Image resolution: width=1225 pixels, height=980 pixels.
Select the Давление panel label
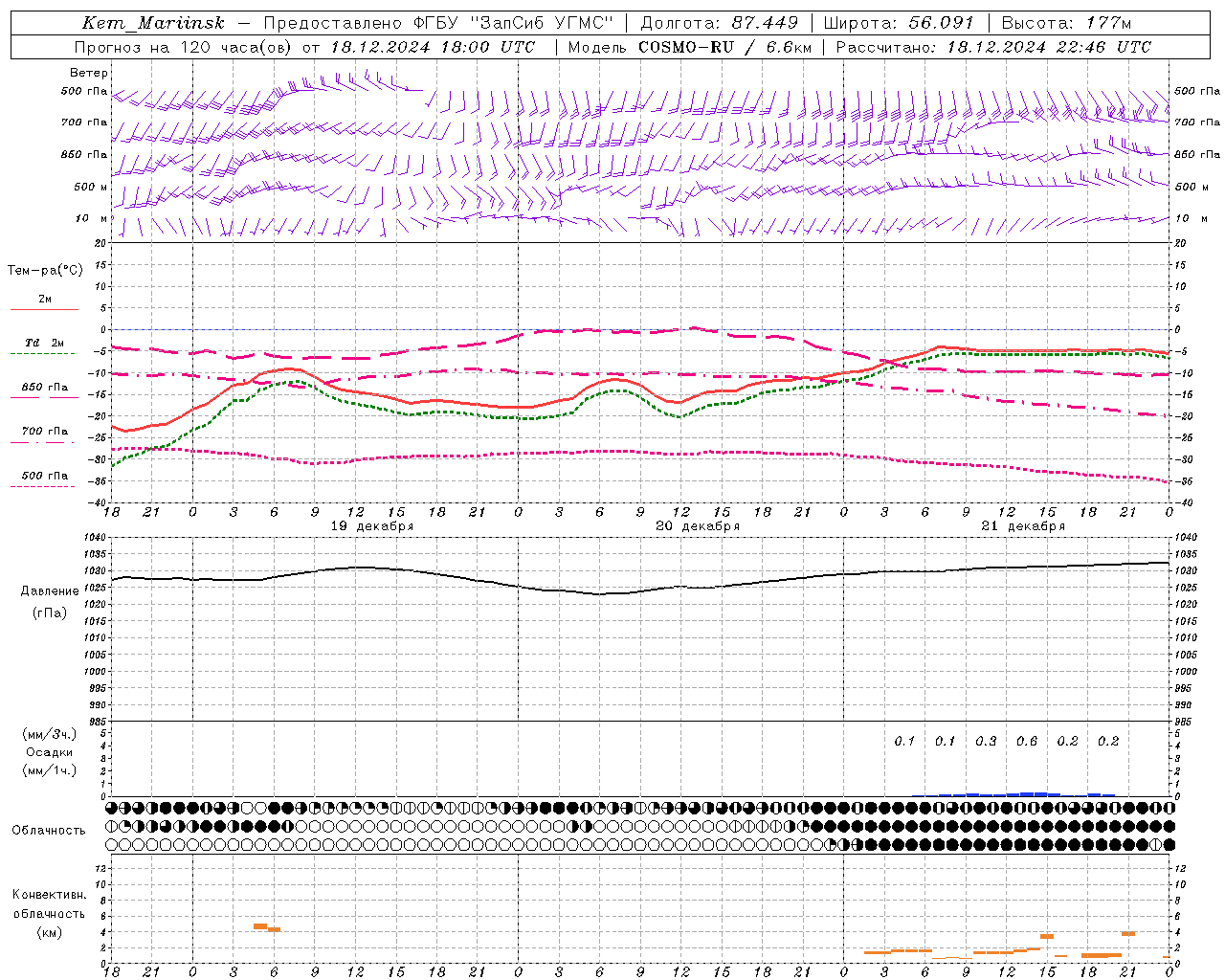point(50,591)
